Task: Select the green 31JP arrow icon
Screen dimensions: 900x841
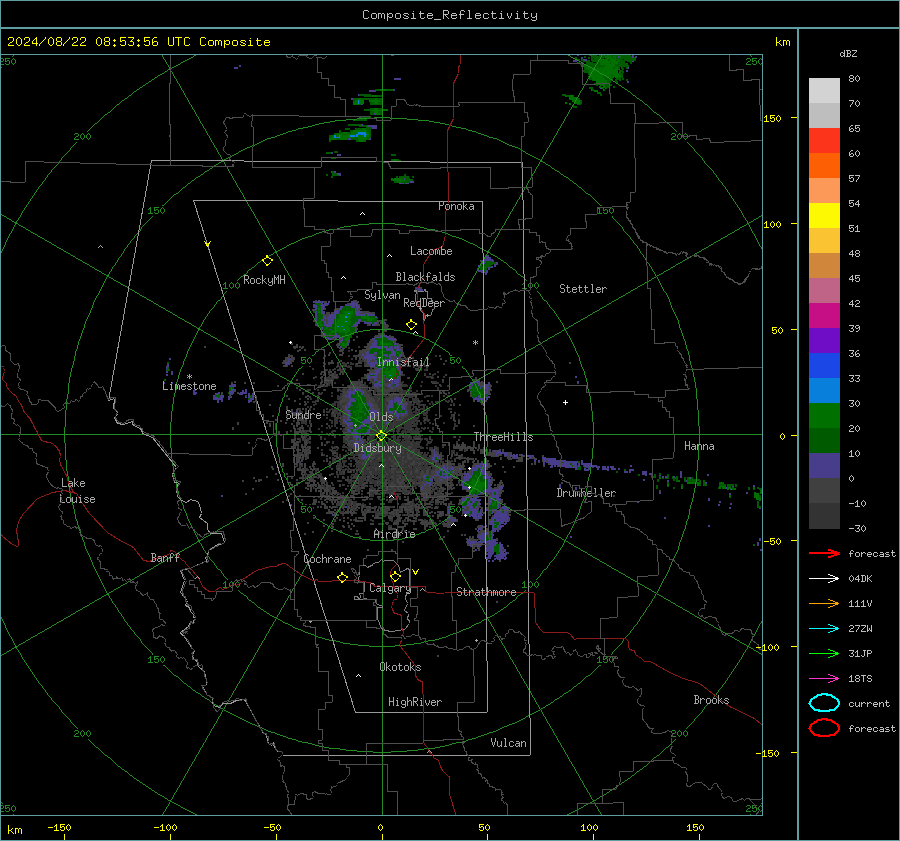Action: [x=824, y=653]
